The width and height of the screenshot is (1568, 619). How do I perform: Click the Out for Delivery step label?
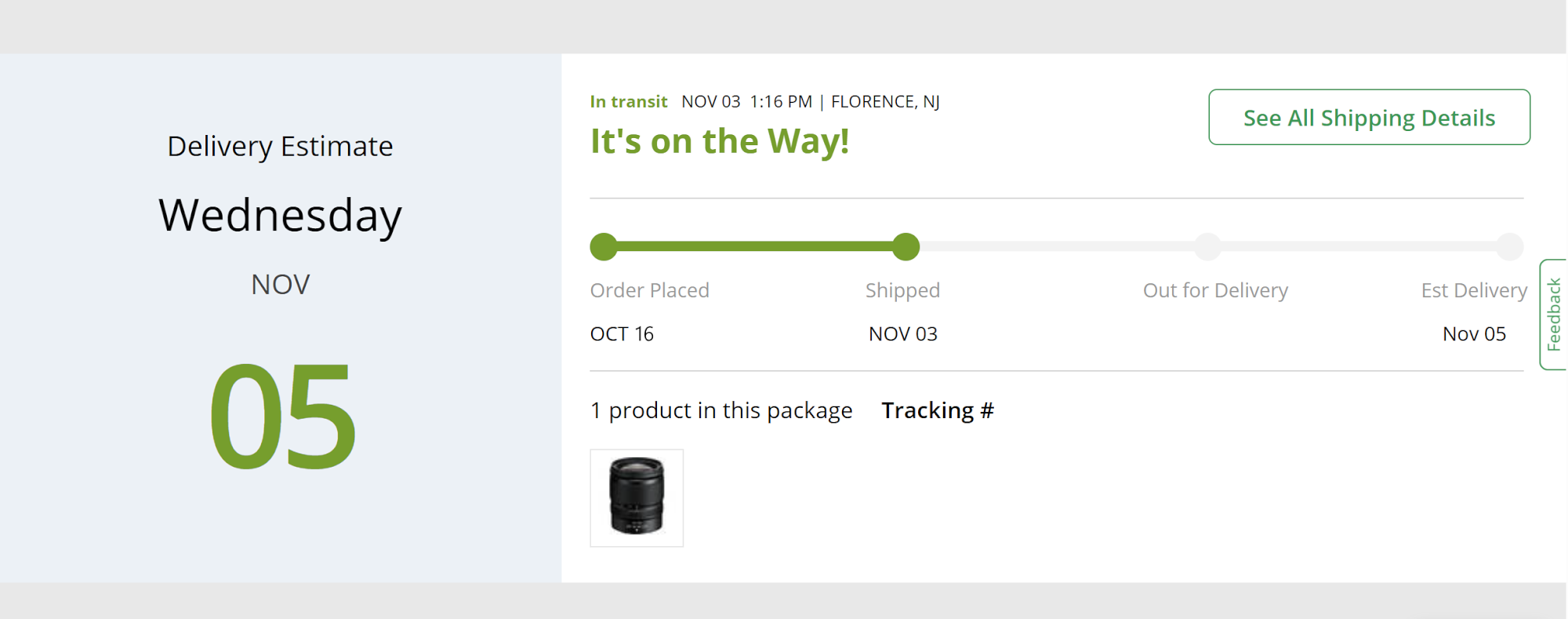(x=1215, y=290)
